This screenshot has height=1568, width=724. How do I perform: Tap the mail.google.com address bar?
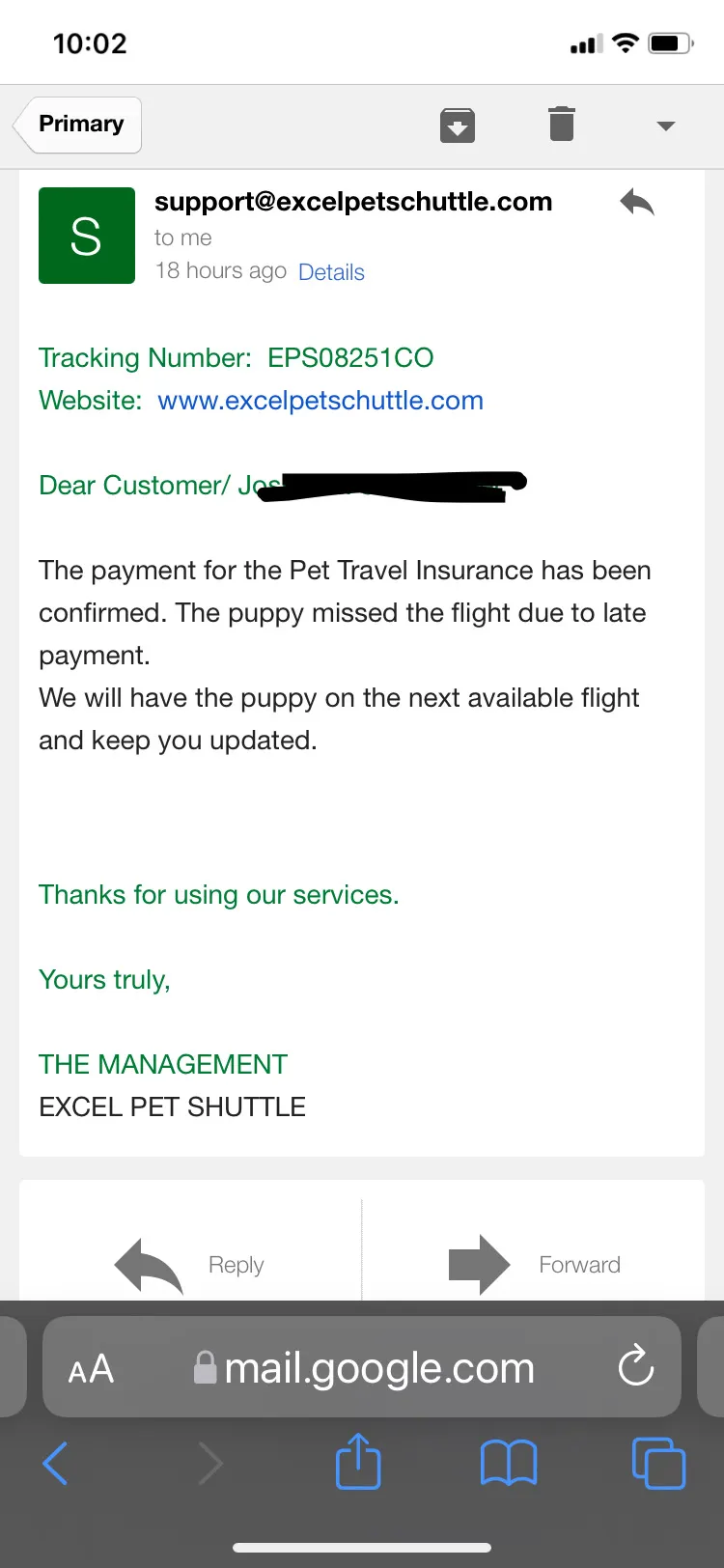click(363, 1367)
